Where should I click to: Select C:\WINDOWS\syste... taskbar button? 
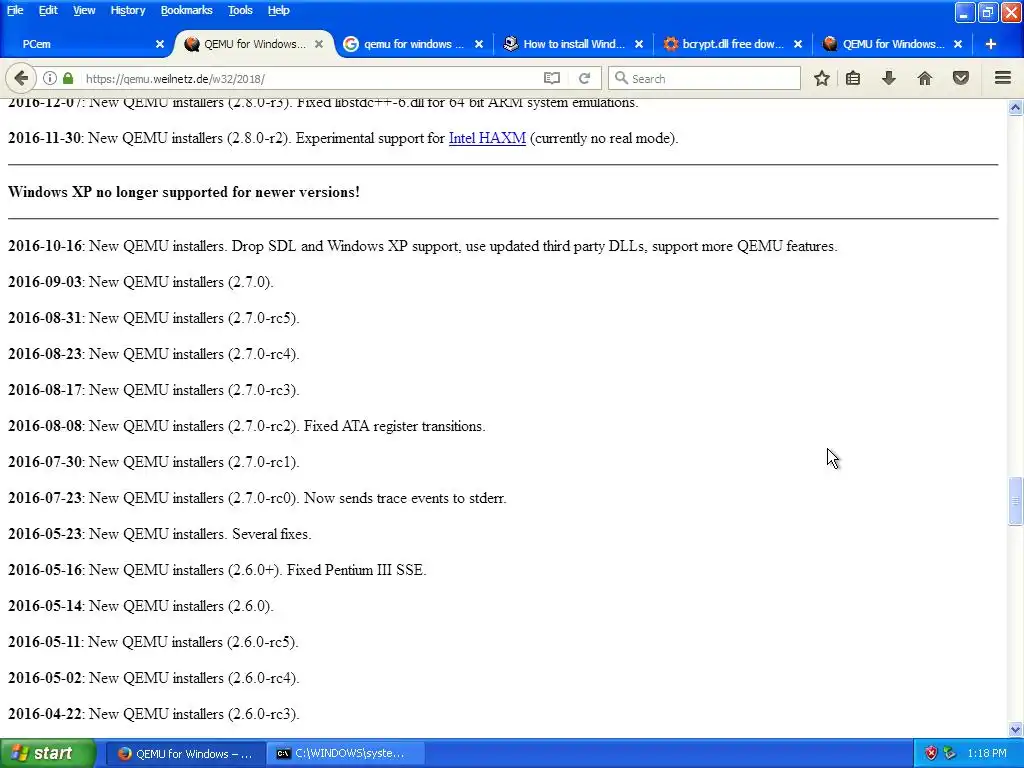346,753
